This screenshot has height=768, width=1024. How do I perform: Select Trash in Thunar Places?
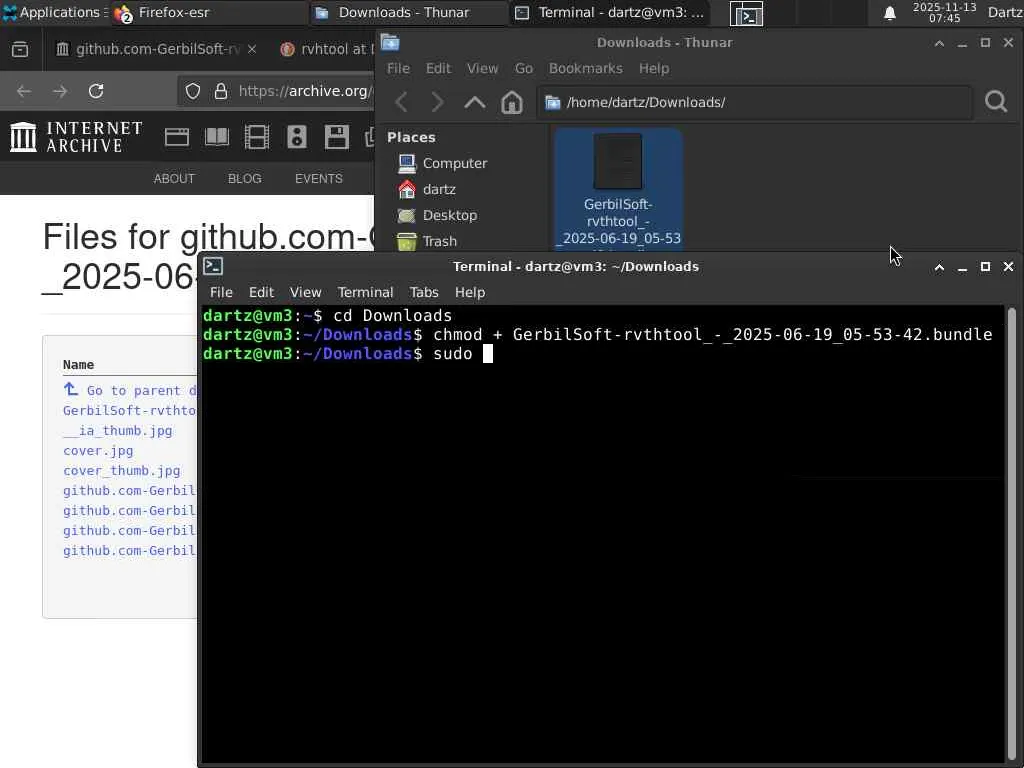click(x=427, y=241)
